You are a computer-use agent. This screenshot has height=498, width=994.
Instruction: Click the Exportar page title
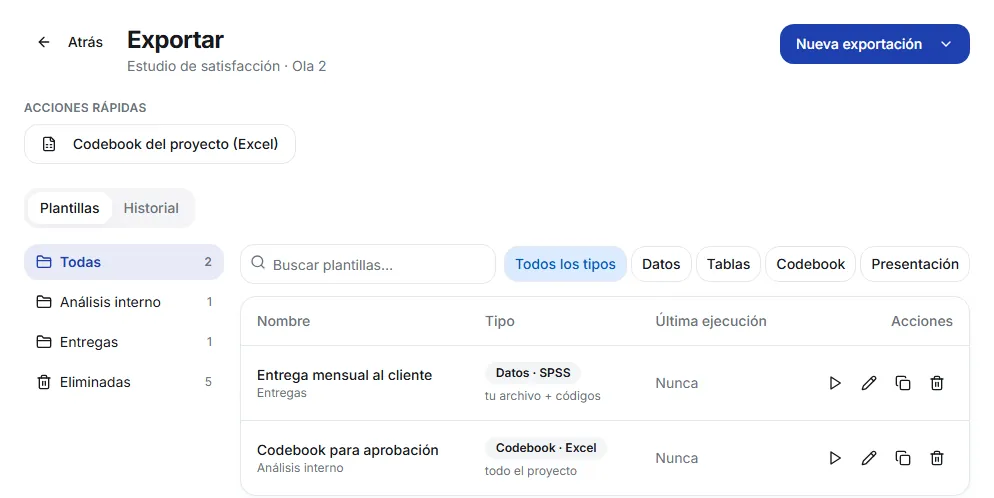point(175,40)
